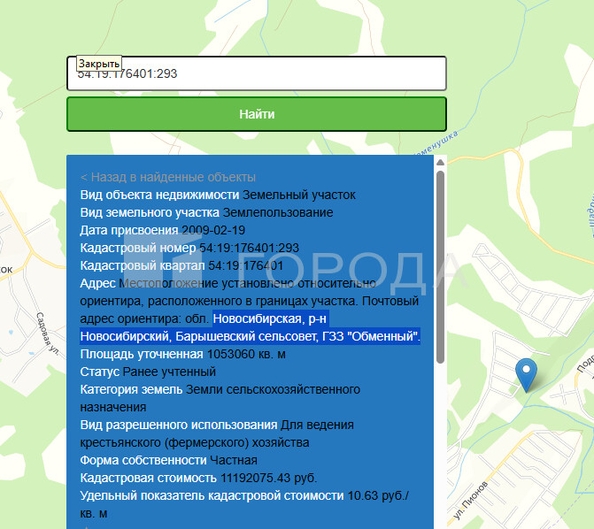This screenshot has width=594, height=529.
Task: Click the Площадь уточненная label
Action: tap(142, 354)
